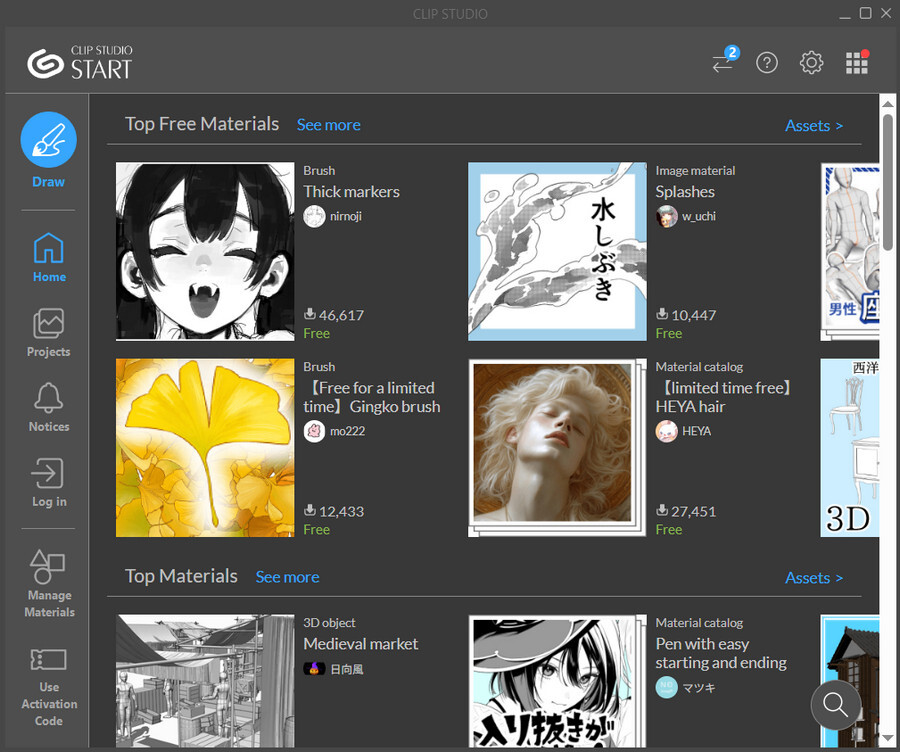Open the Splashes water thumbnail image
Screen dimensions: 900x752
pyautogui.click(x=557, y=251)
